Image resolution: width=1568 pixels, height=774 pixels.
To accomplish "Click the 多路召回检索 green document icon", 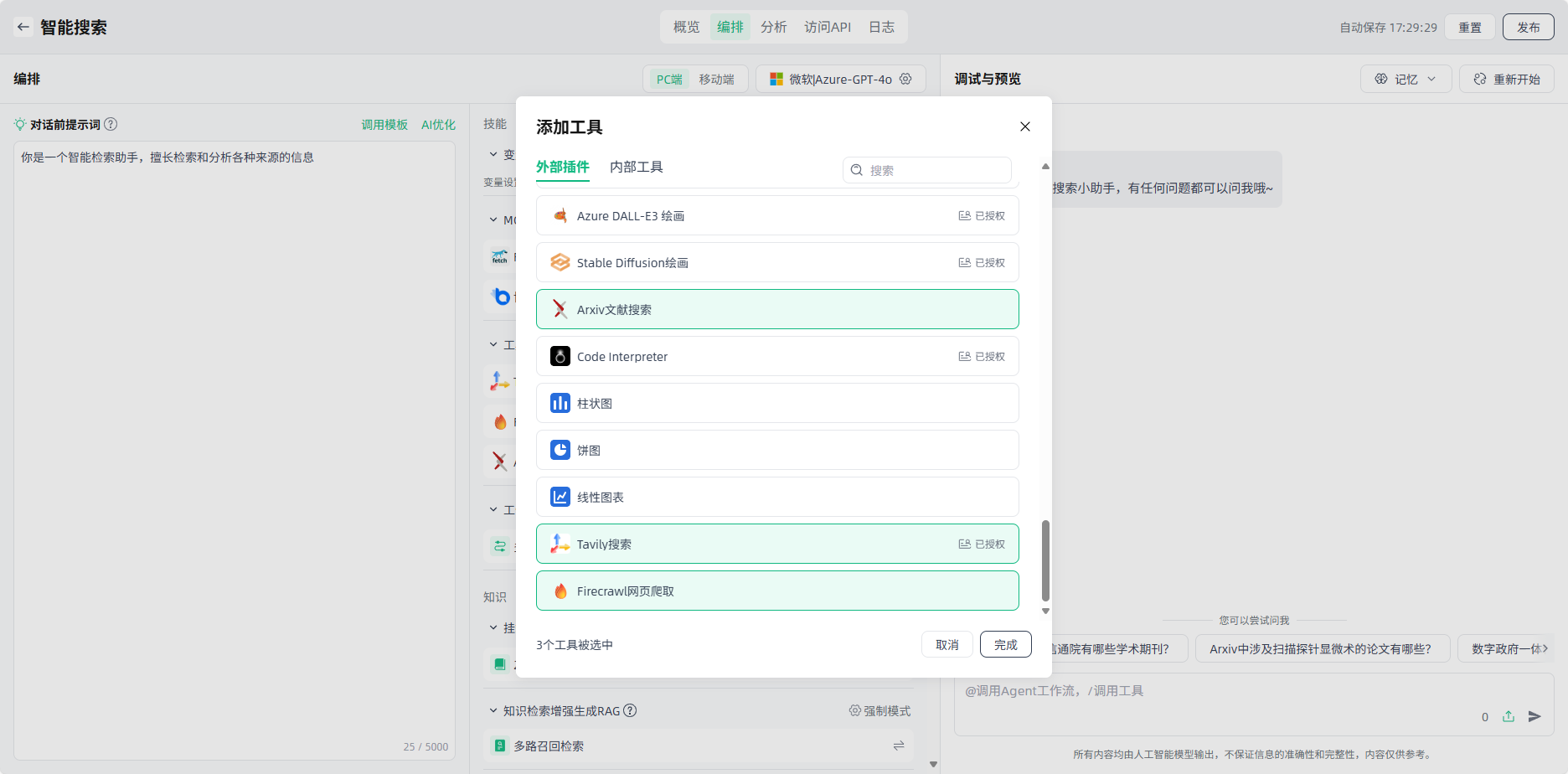I will (x=500, y=746).
